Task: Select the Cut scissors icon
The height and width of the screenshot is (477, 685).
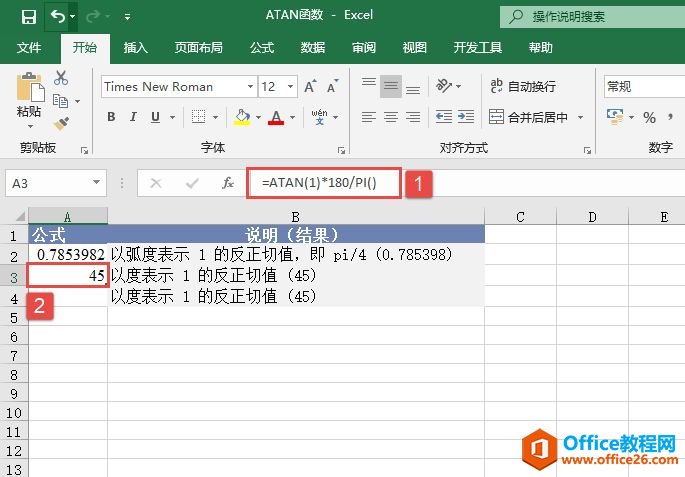Action: 62,78
